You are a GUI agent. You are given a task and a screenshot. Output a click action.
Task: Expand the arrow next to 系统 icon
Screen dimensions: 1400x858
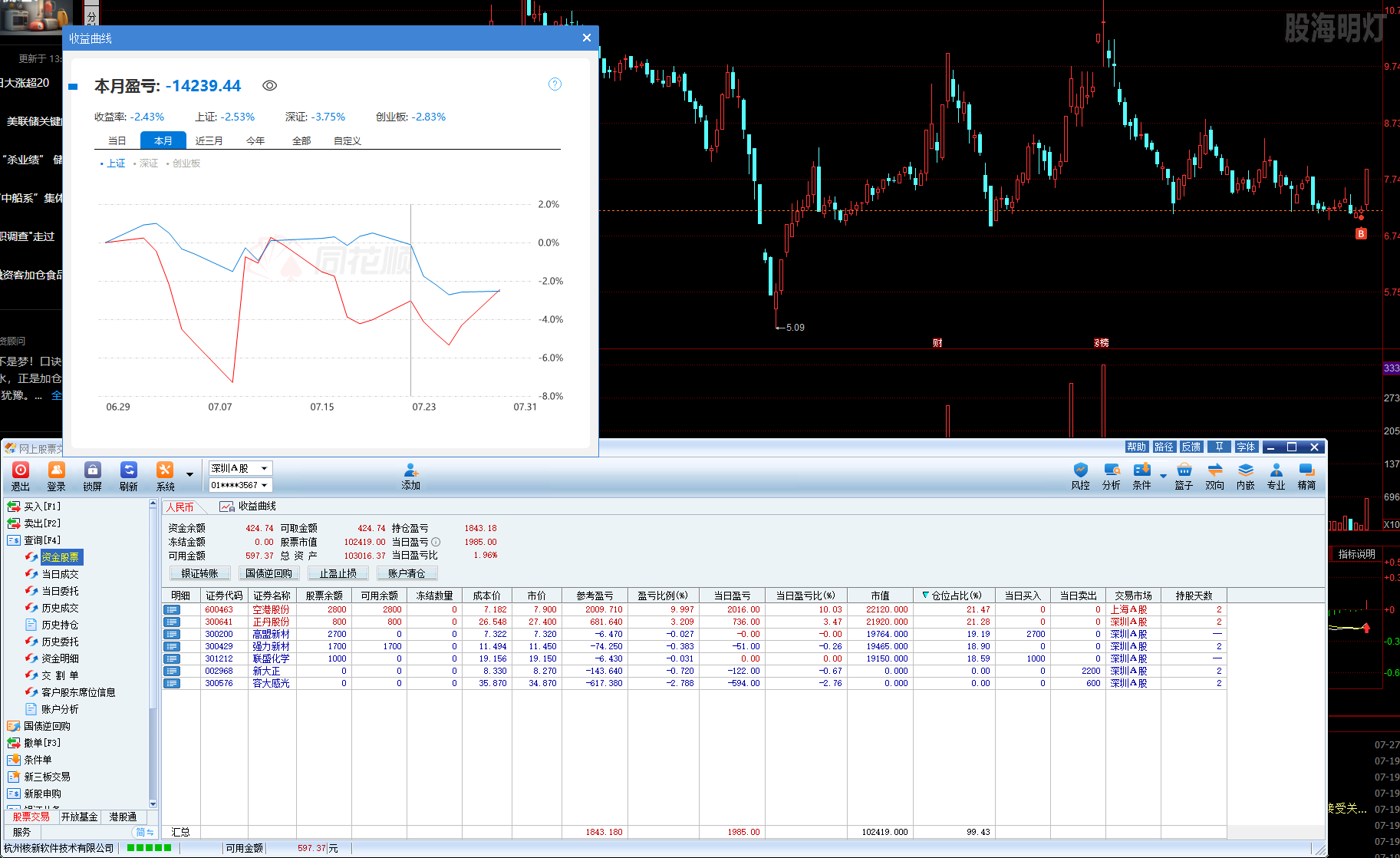pos(189,474)
